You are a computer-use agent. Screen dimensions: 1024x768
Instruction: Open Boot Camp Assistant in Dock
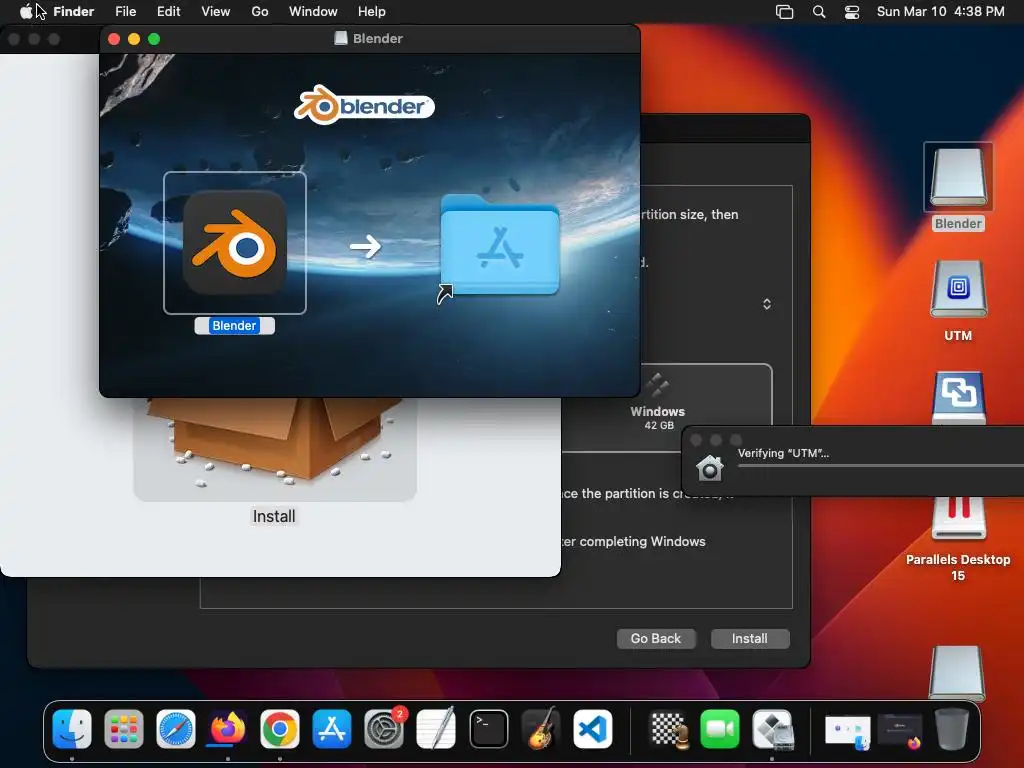click(772, 729)
